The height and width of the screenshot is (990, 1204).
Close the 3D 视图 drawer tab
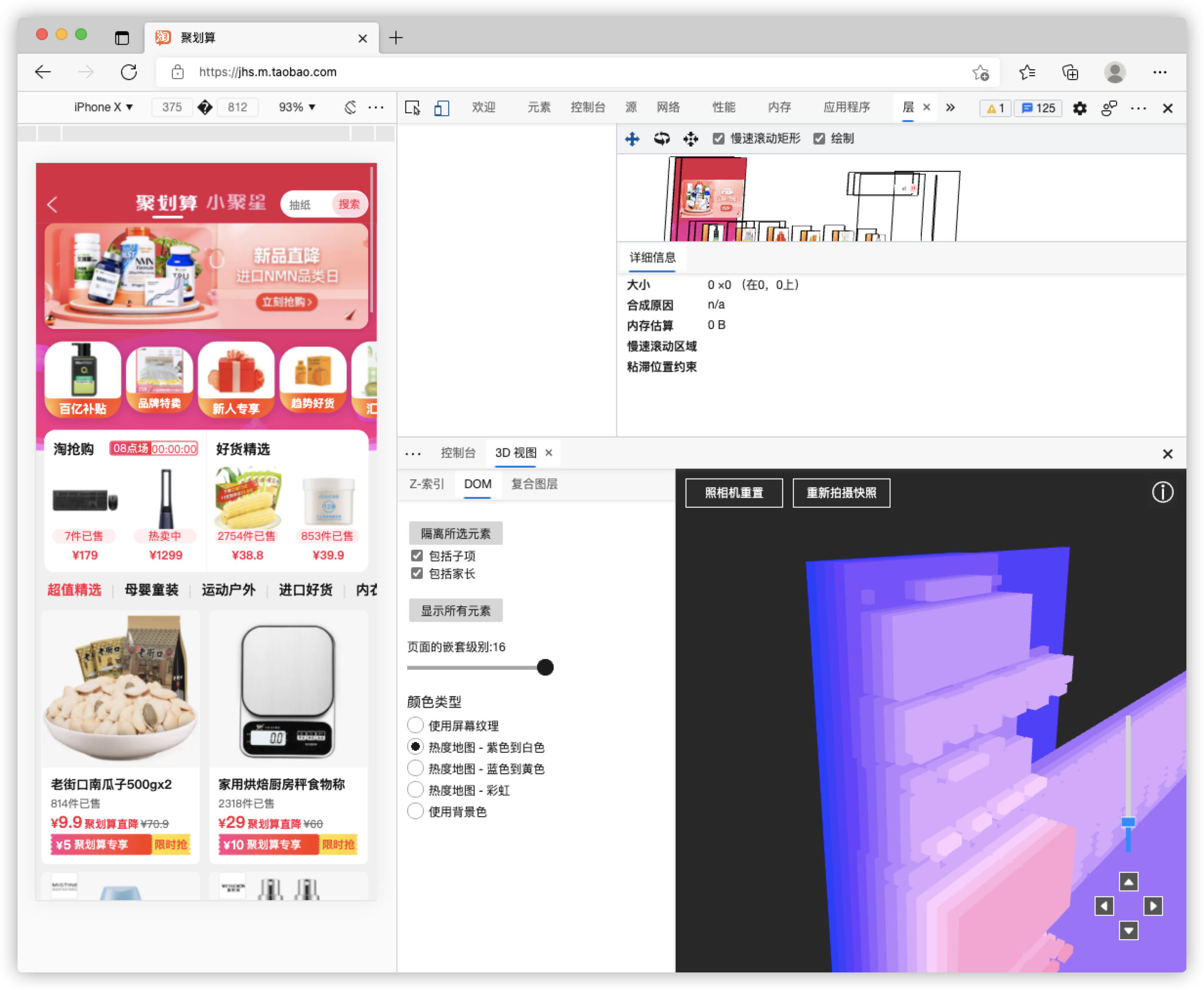click(549, 453)
